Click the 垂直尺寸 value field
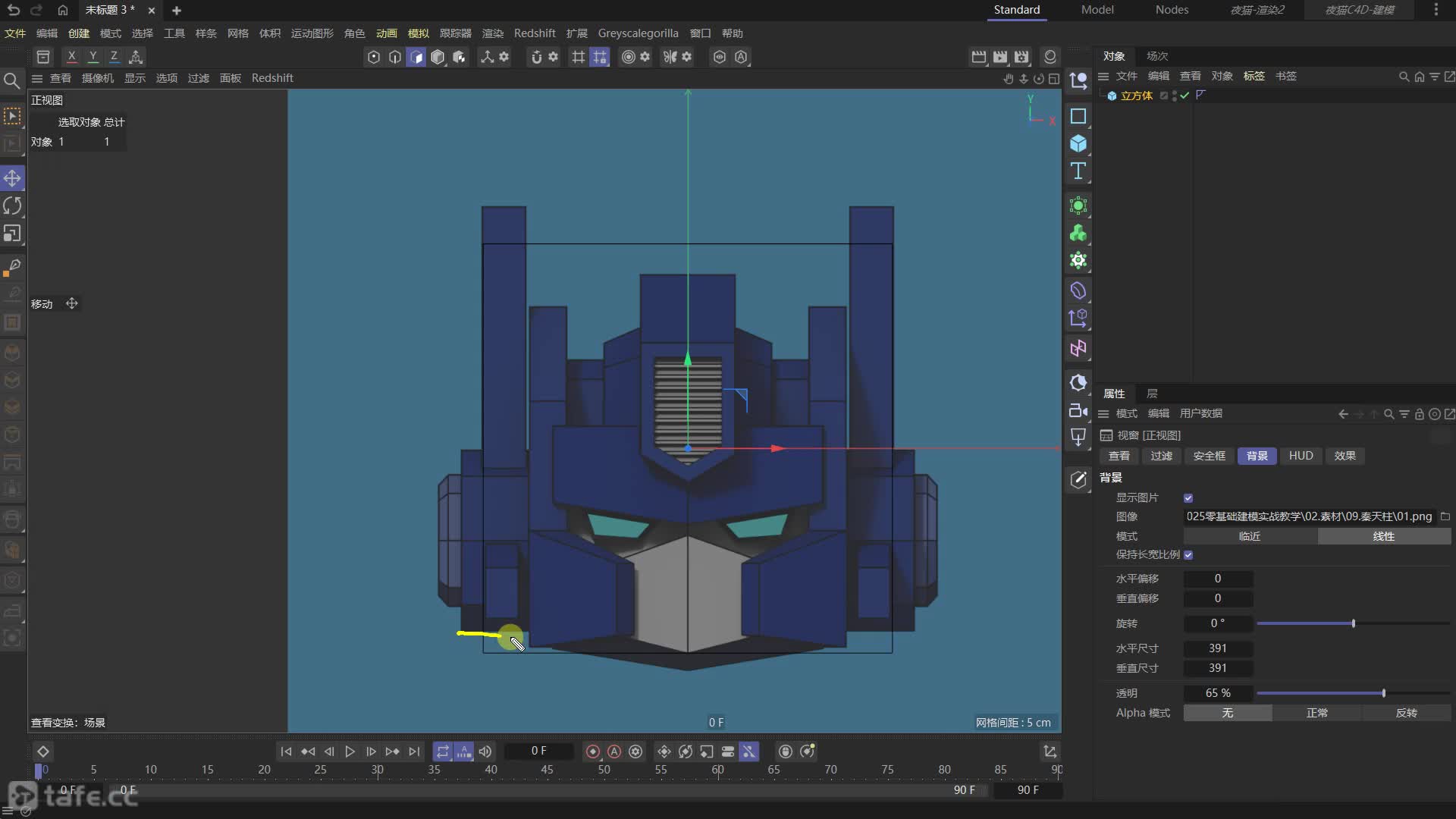The width and height of the screenshot is (1456, 819). point(1218,668)
